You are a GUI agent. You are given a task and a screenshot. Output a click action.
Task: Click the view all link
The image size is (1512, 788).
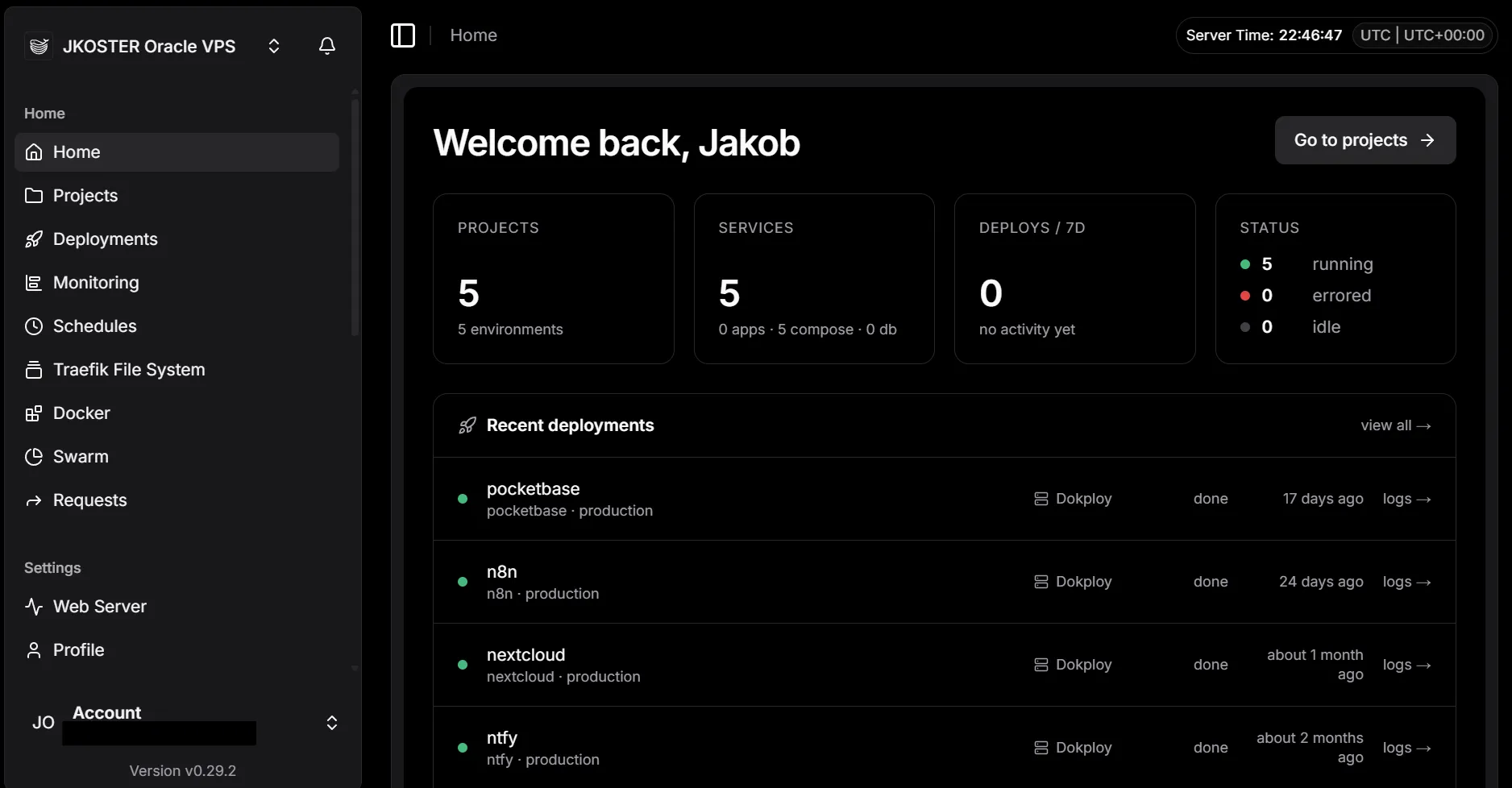pyautogui.click(x=1396, y=425)
